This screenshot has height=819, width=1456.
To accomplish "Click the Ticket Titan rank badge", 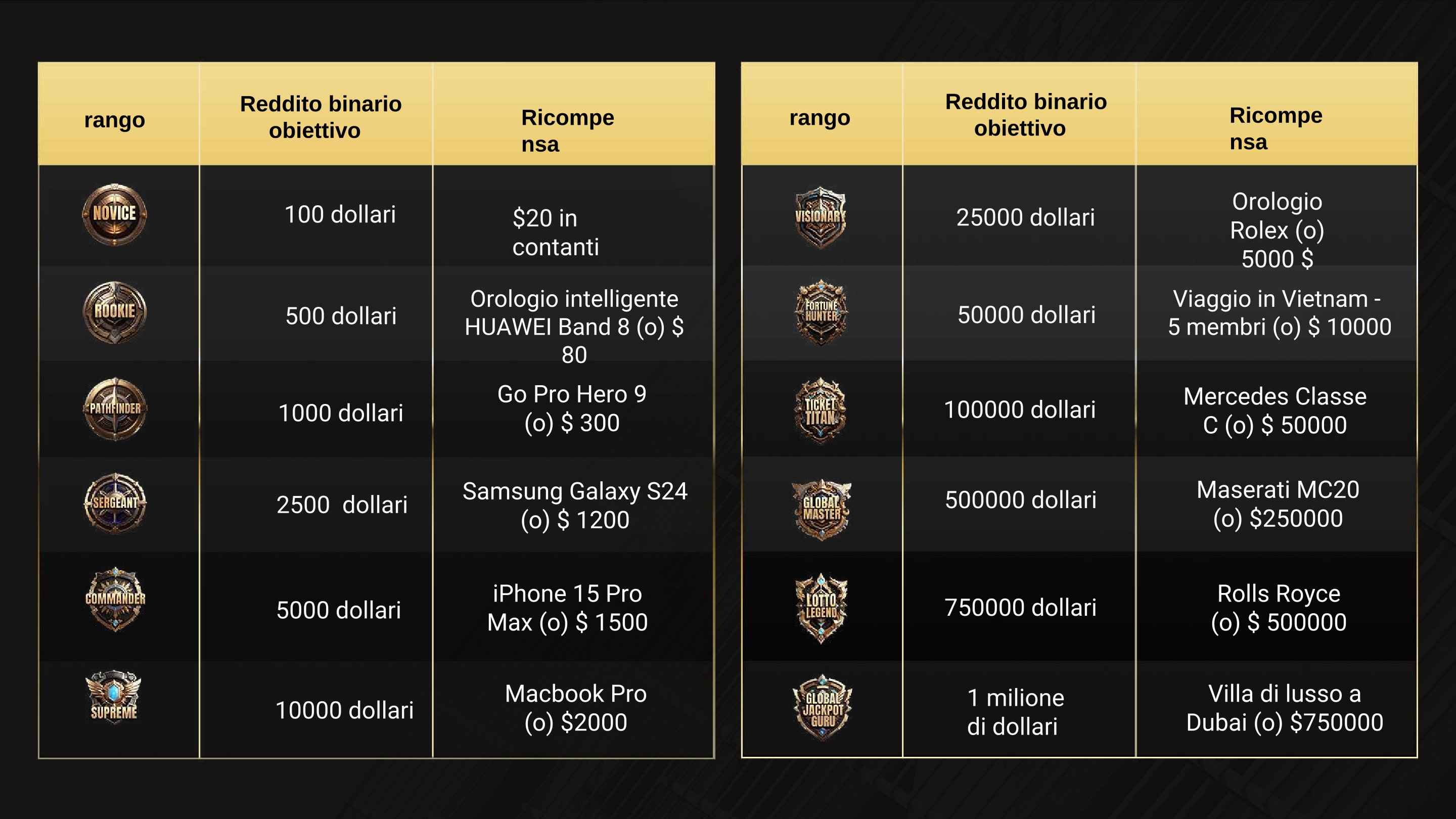I will point(820,411).
